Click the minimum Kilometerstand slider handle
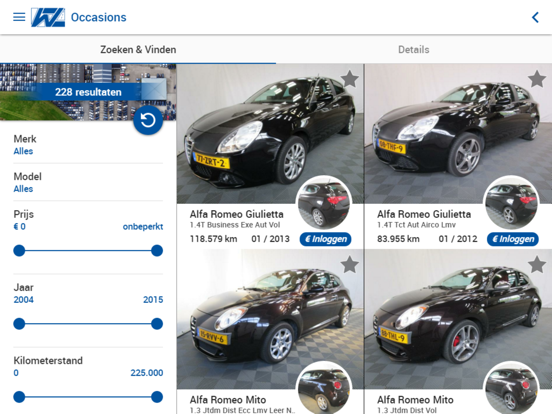 tap(19, 397)
